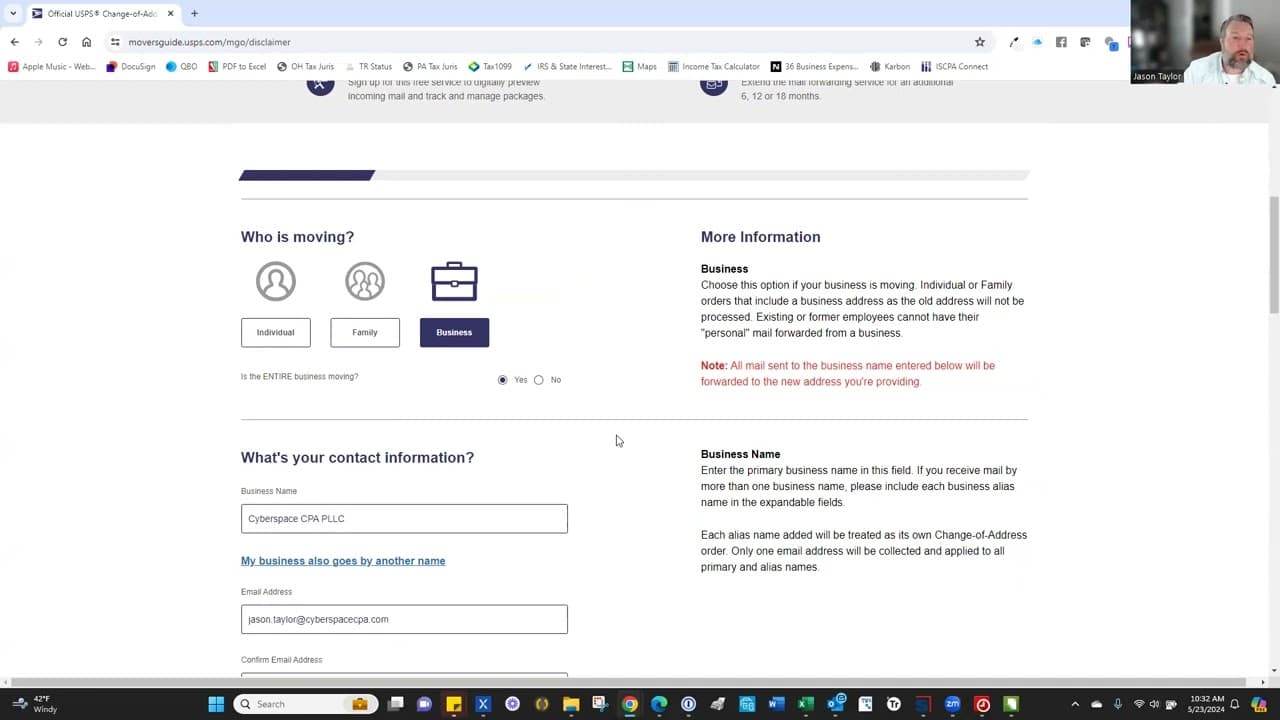
Task: Close the USPS browser tab
Action: [x=171, y=13]
